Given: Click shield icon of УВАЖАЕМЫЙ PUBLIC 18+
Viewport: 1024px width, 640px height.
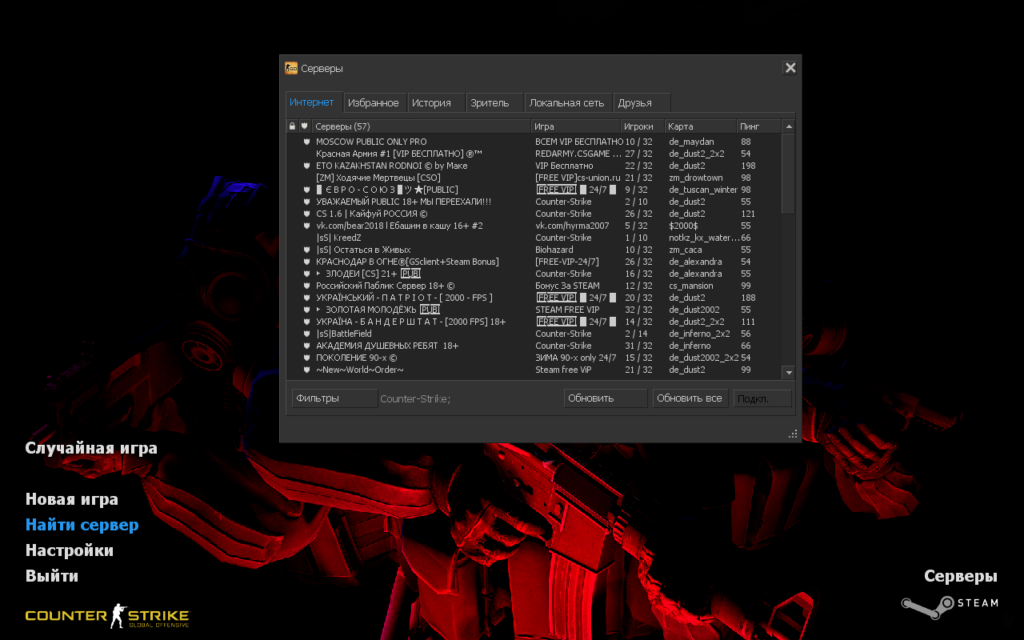Looking at the screenshot, I should [x=306, y=202].
